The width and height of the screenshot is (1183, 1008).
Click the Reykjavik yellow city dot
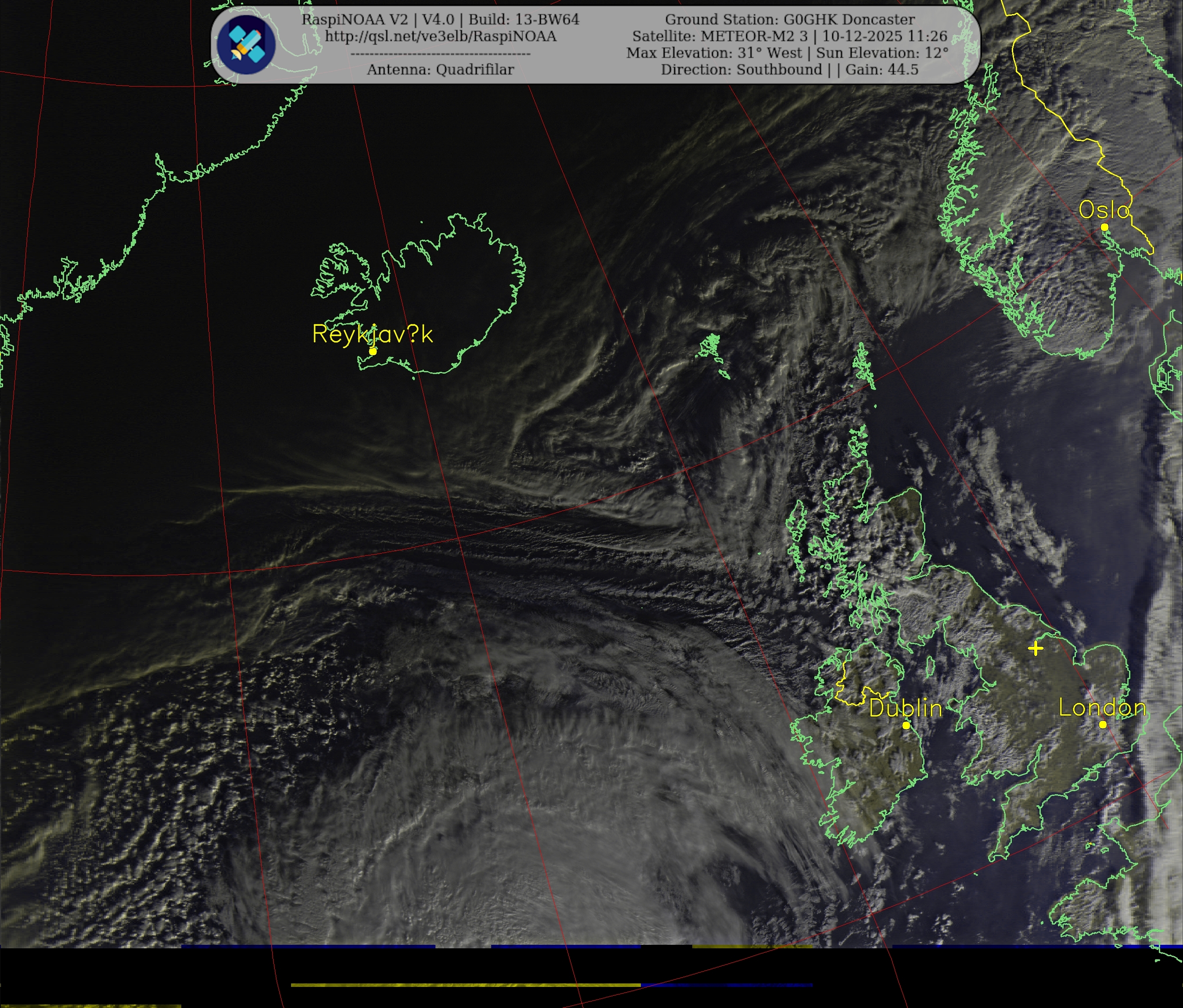tap(373, 351)
